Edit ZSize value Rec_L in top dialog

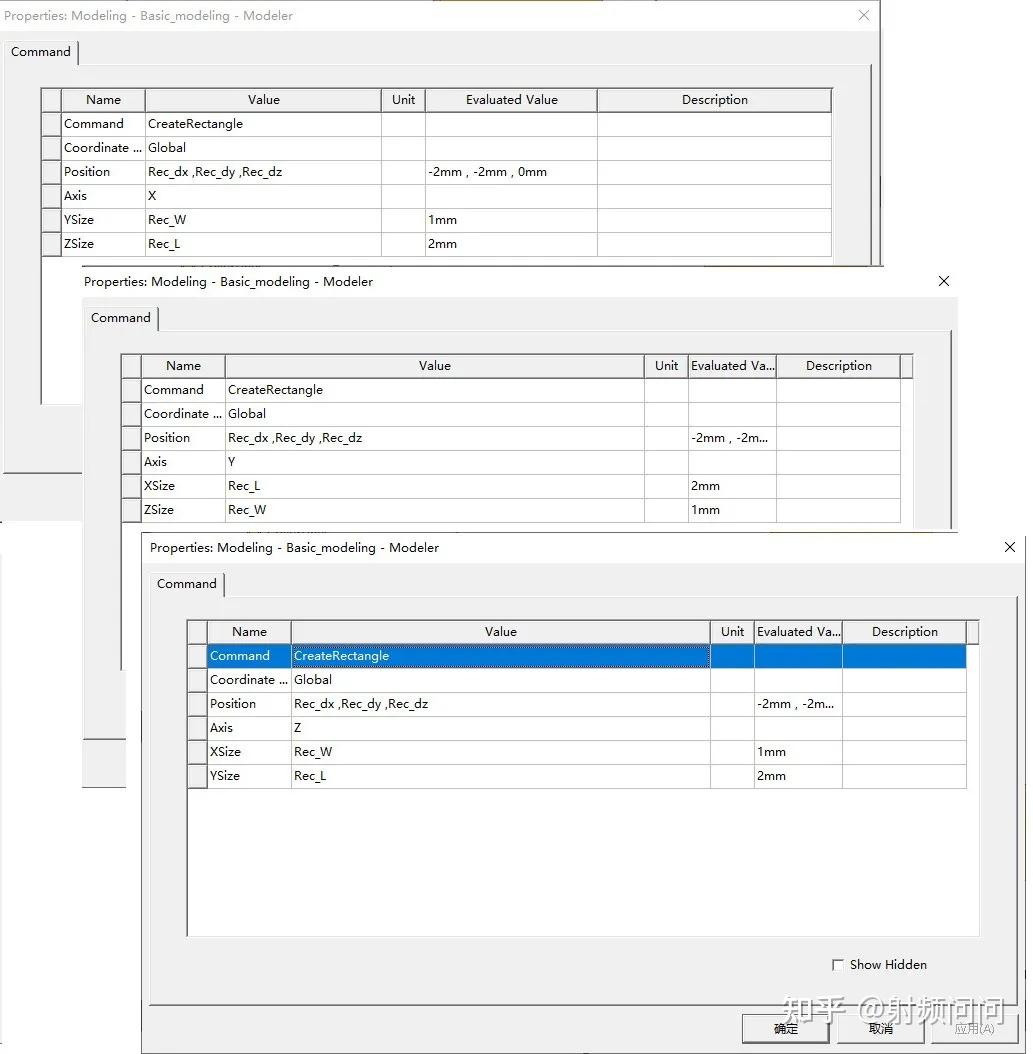pos(263,244)
